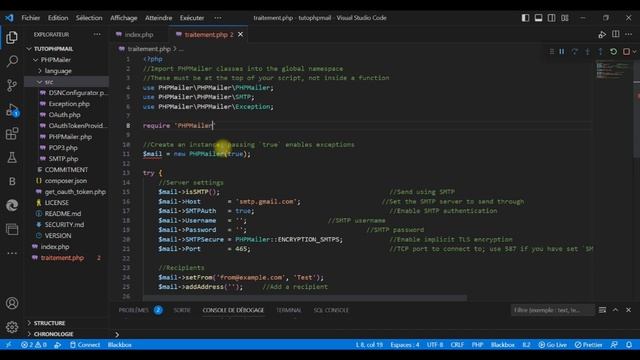Open the Edge browser tools icon in activity bar

(12, 205)
